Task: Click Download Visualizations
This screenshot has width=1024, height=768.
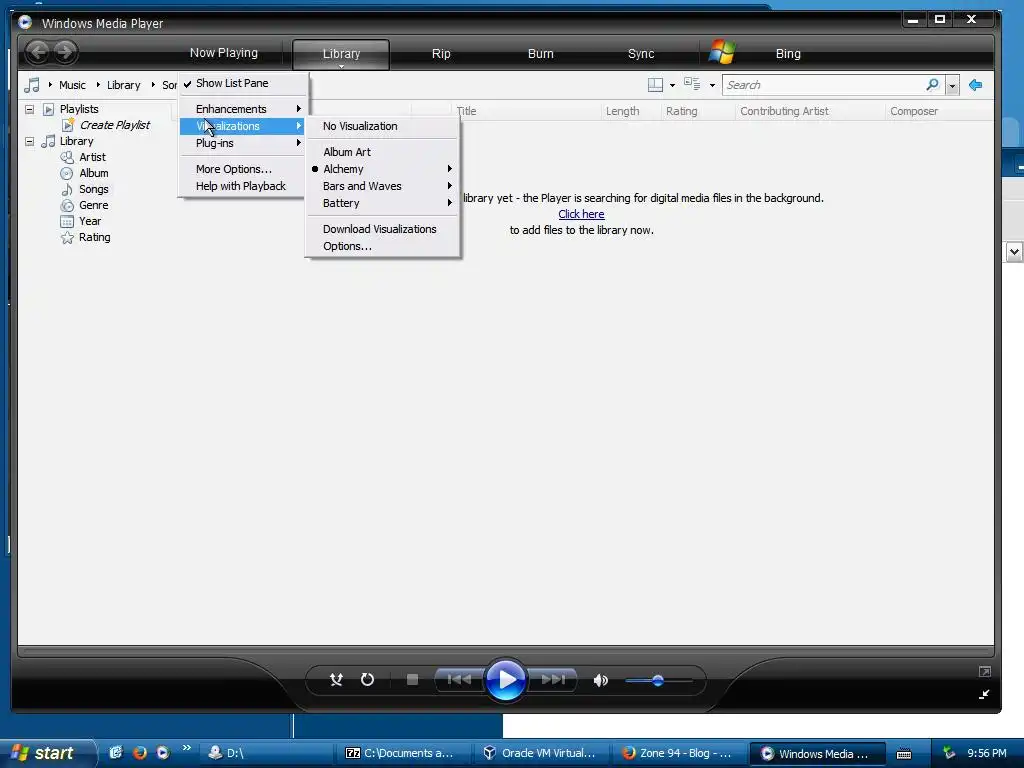Action: point(382,229)
